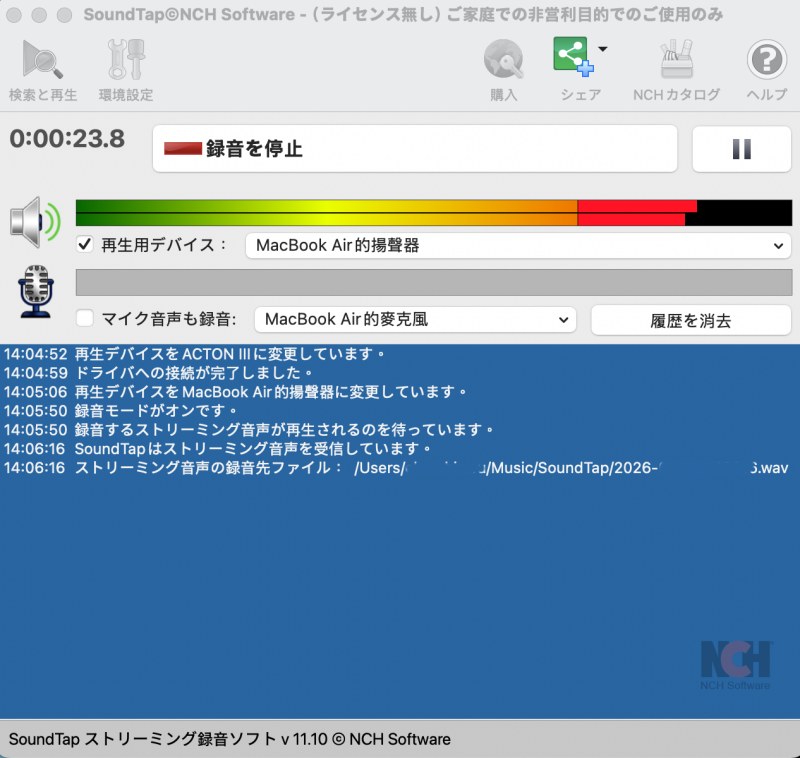Select log line 再生デバイスを ACTON III に変更
Image resolution: width=800 pixels, height=758 pixels.
click(195, 354)
